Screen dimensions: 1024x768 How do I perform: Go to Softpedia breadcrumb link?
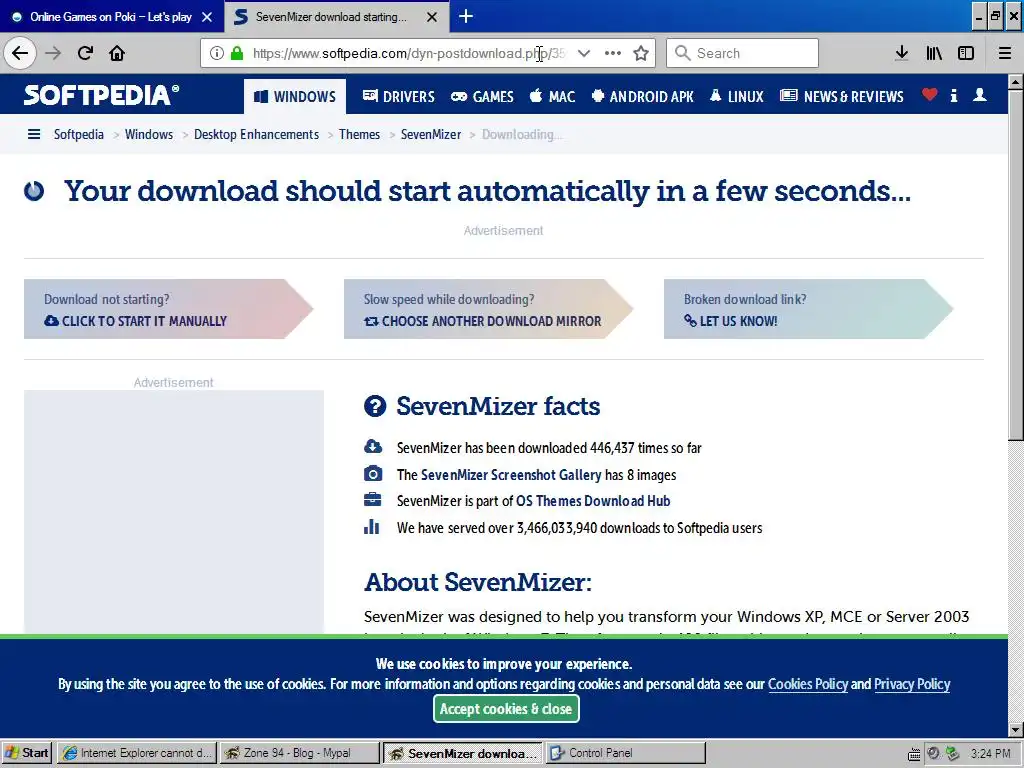[x=78, y=135]
